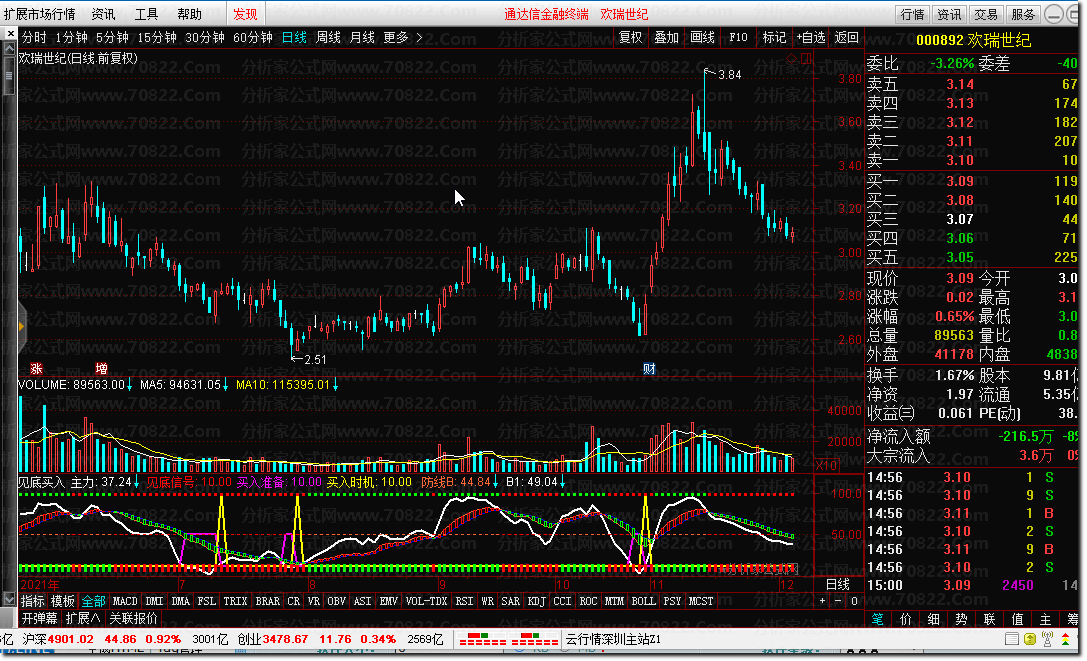Click the signal antenna icon in status bar
The width and height of the screenshot is (1087, 661).
(x=1047, y=639)
